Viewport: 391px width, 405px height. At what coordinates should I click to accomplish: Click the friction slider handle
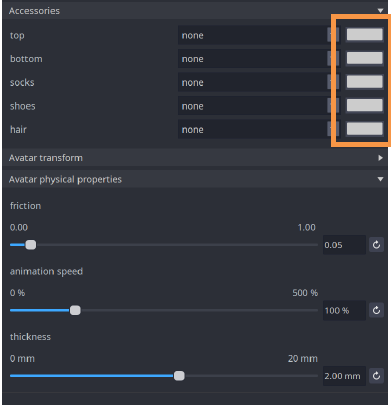coord(31,245)
